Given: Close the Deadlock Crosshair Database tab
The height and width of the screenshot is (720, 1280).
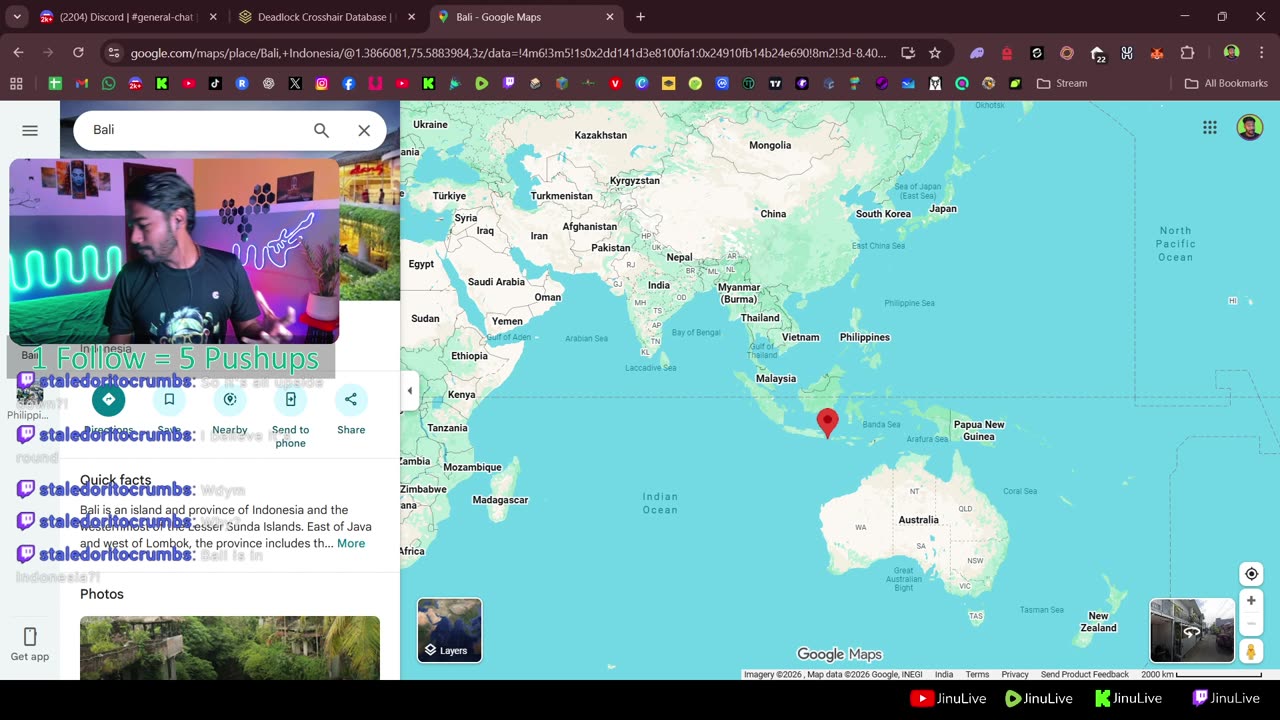Looking at the screenshot, I should click(411, 17).
